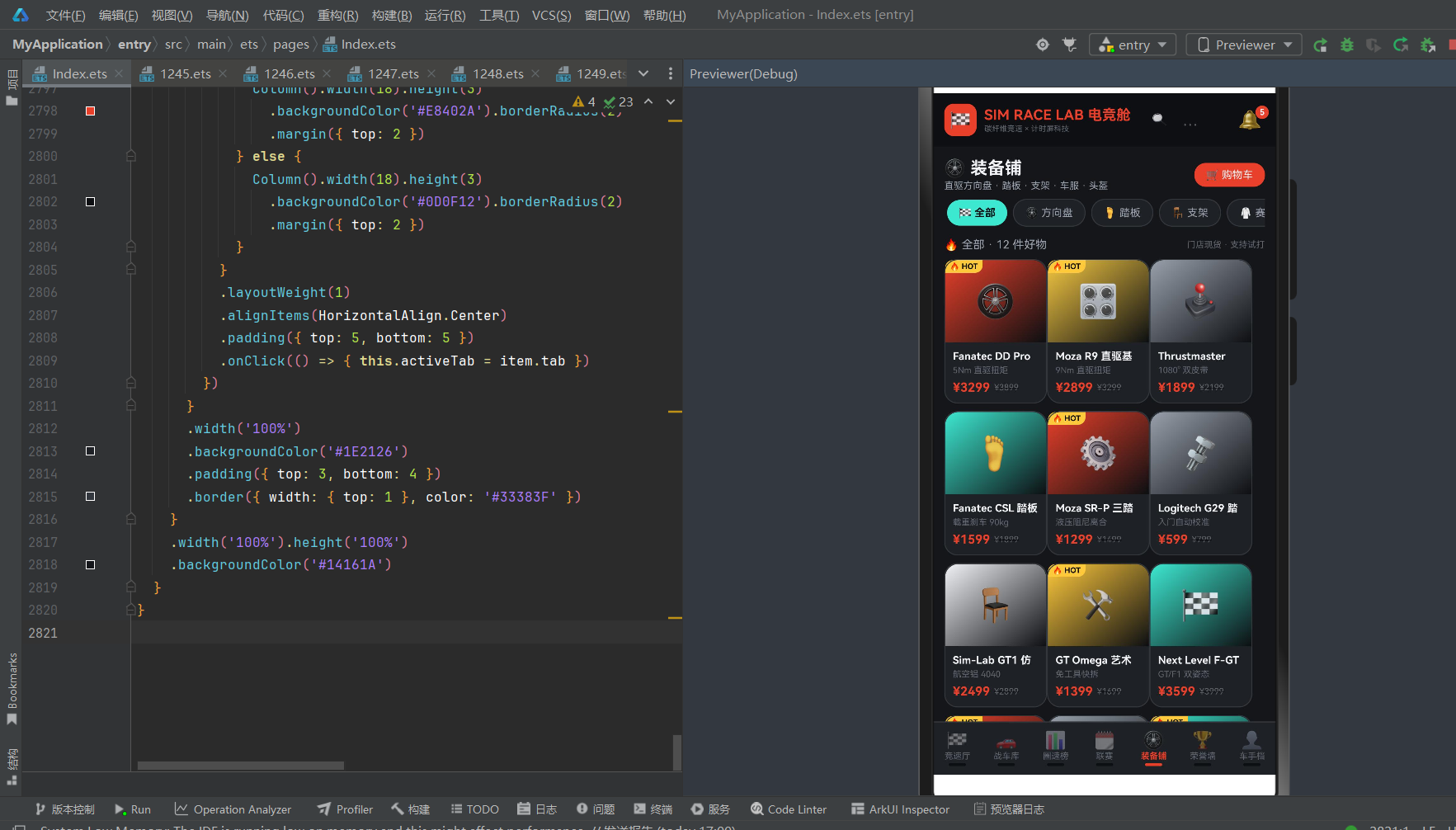Screen dimensions: 1456x830
Task: Click the #14161A color swatch at line 2818
Action: 91,564
